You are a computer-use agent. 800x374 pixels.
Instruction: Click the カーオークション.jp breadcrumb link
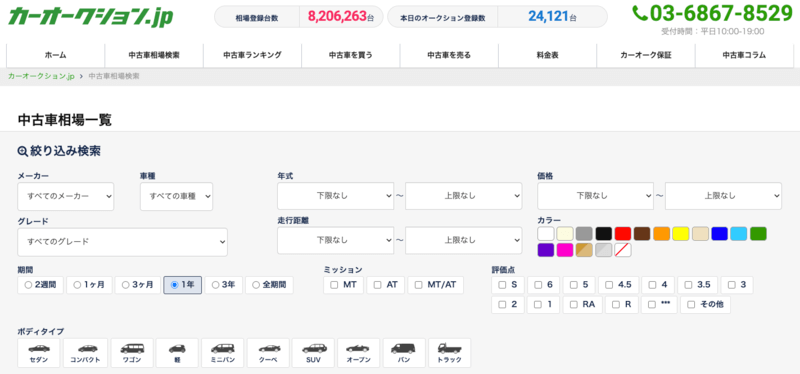[41, 76]
